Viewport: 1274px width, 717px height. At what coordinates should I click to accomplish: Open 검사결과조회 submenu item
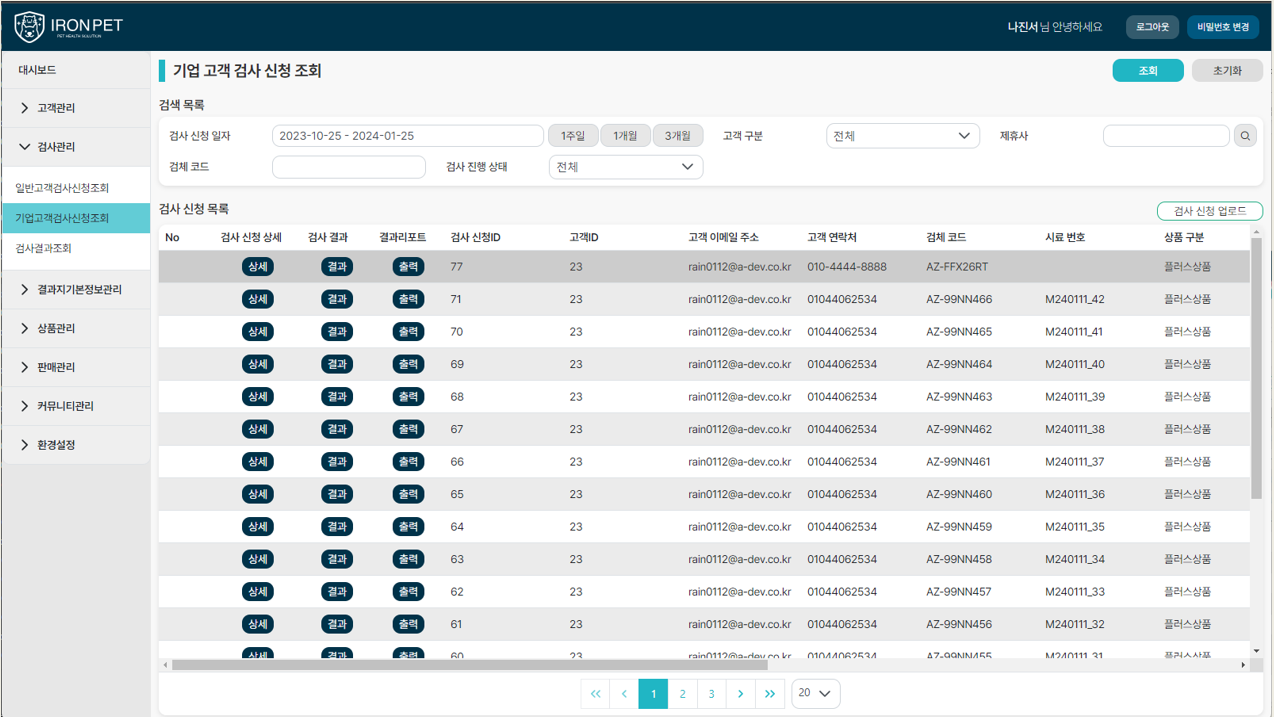[43, 248]
